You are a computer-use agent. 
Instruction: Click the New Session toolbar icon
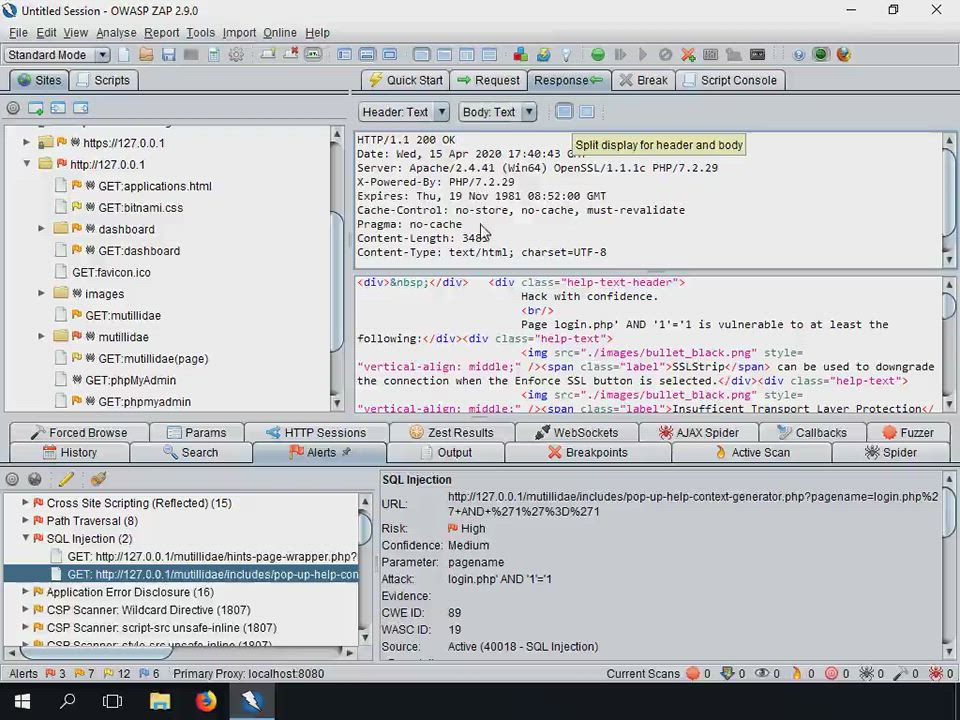124,55
